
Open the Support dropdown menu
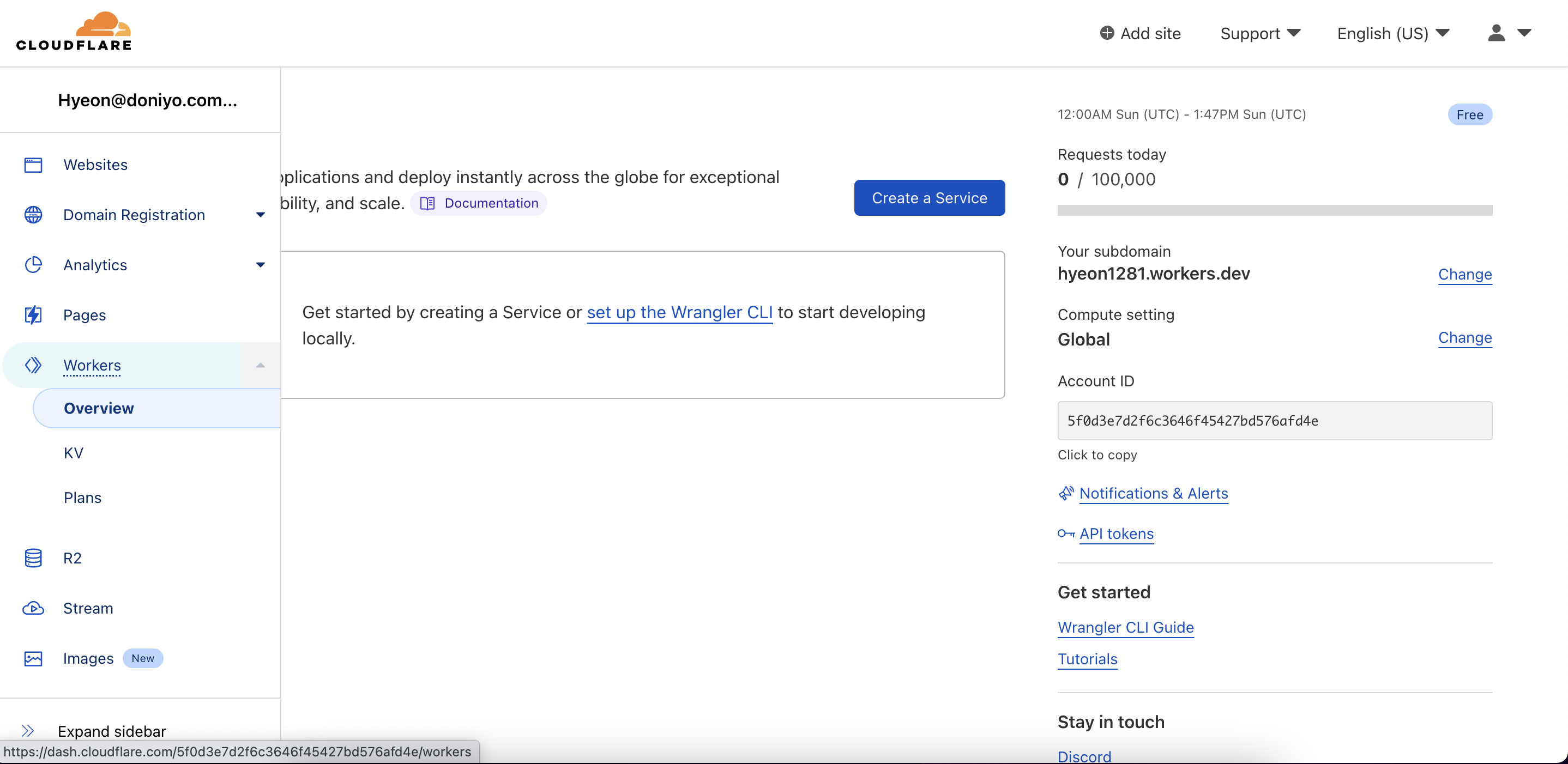[x=1259, y=33]
